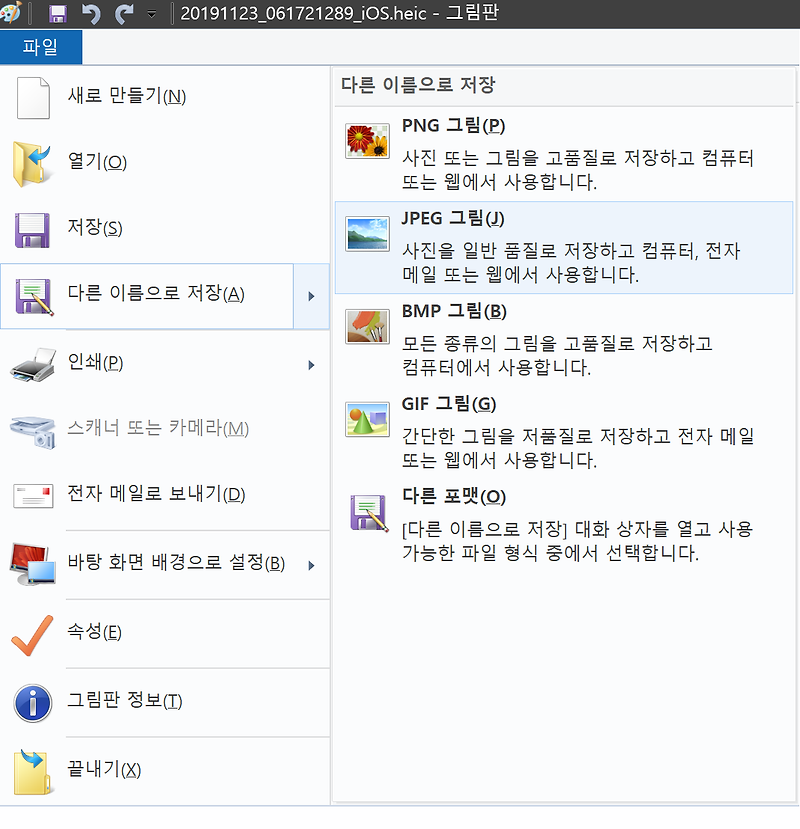This screenshot has height=829, width=800.
Task: Click the blank page icon for 새로 만들기
Action: [33, 98]
